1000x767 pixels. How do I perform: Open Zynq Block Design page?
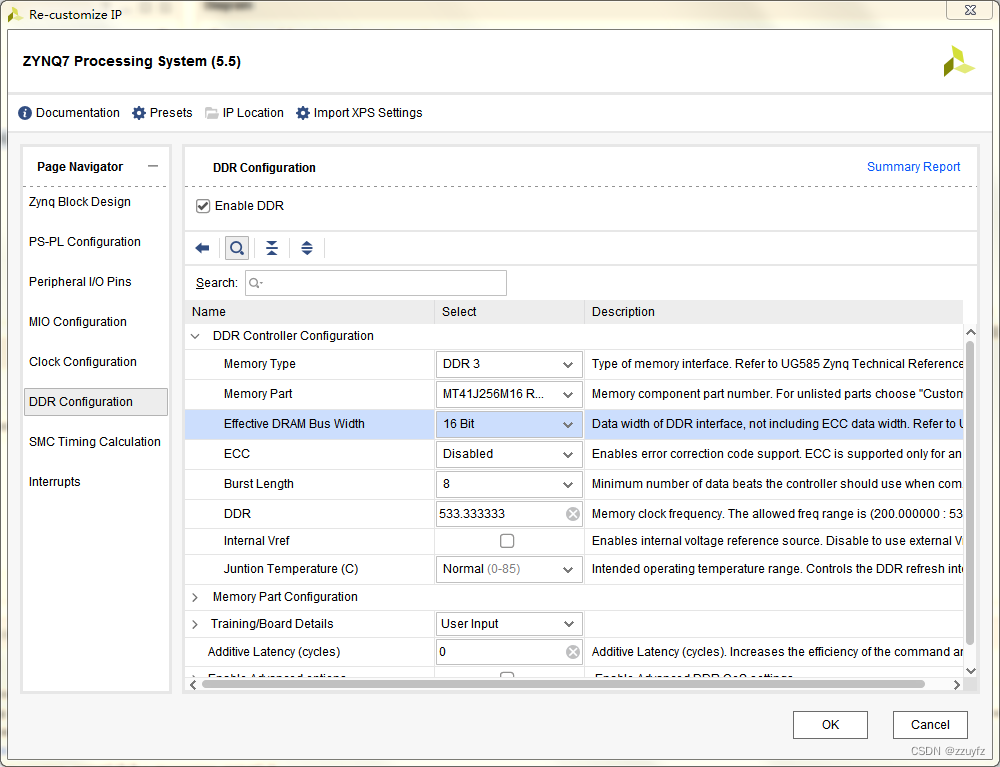coord(80,201)
